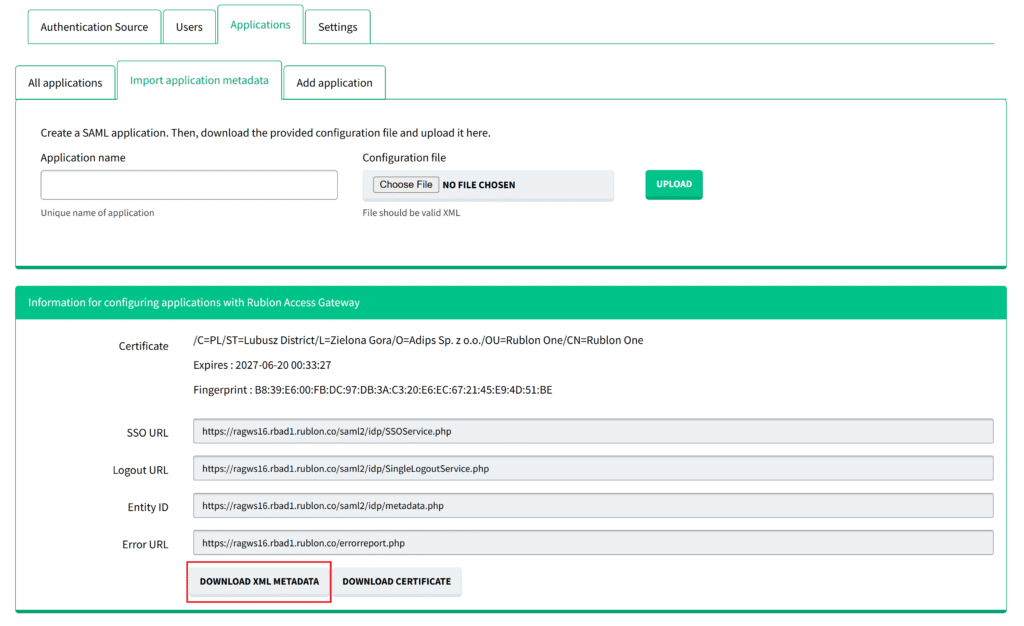Click the green UPLOAD button
1024x626 pixels.
673,184
